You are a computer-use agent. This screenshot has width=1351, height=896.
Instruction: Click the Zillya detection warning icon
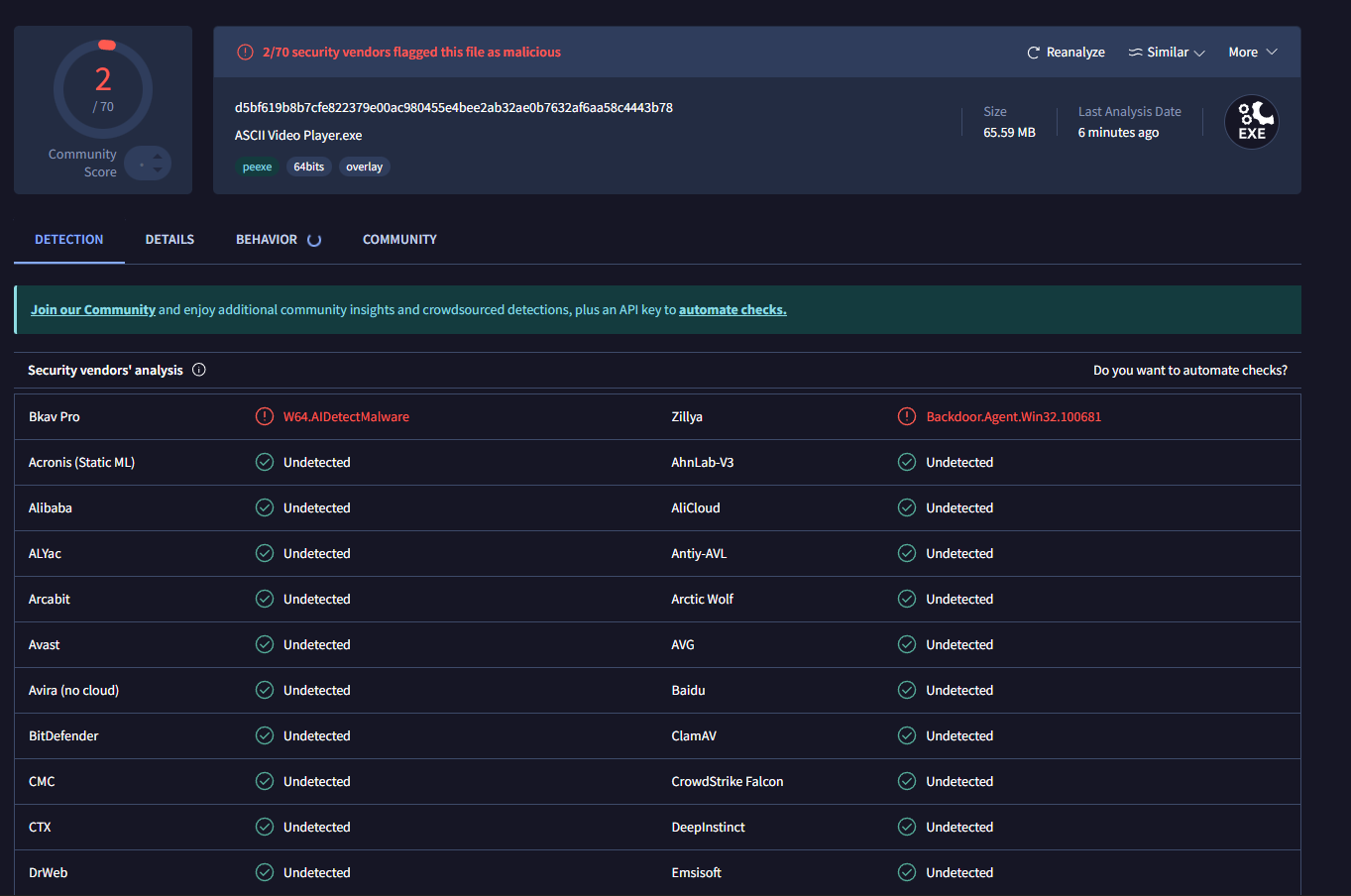(907, 416)
